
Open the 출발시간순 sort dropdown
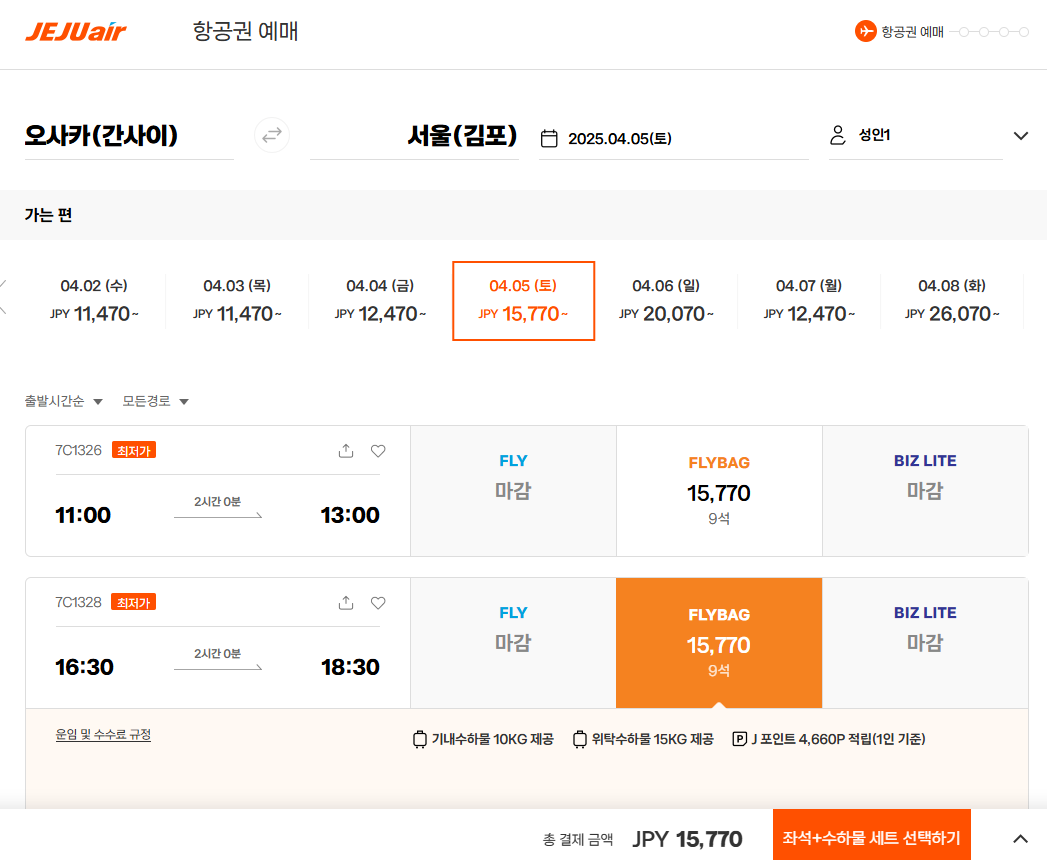pyautogui.click(x=64, y=401)
